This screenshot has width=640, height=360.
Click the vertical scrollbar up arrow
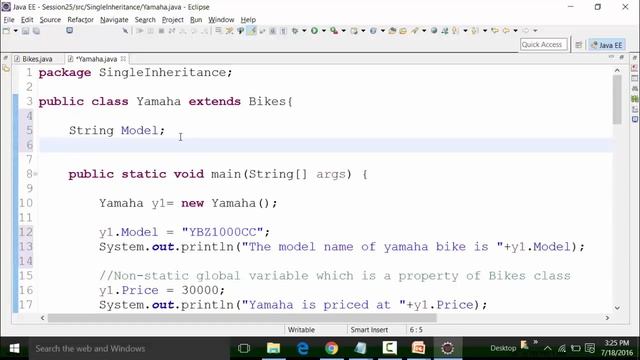(617, 71)
